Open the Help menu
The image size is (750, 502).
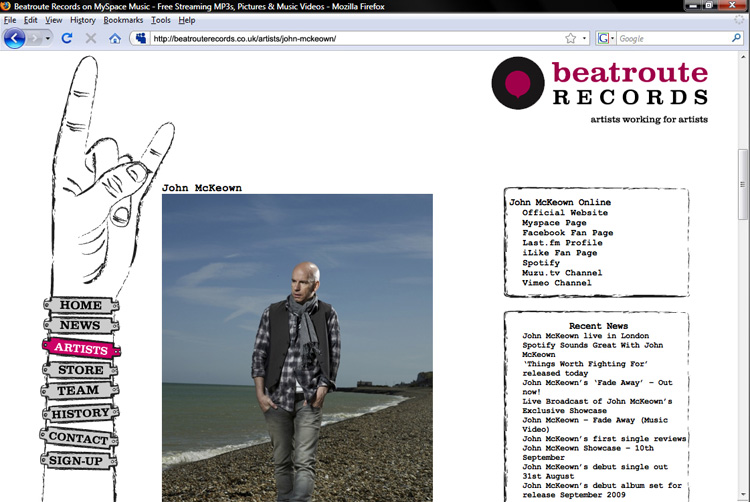187,20
